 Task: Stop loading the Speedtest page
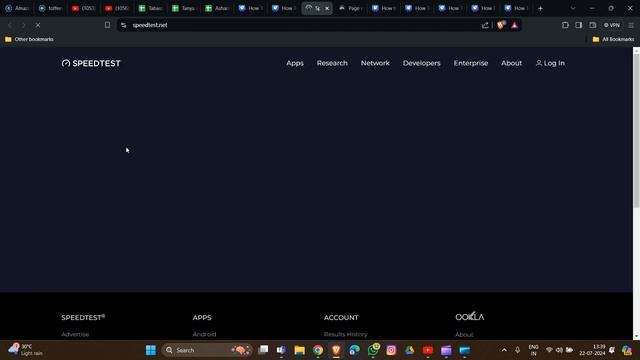[x=38, y=25]
